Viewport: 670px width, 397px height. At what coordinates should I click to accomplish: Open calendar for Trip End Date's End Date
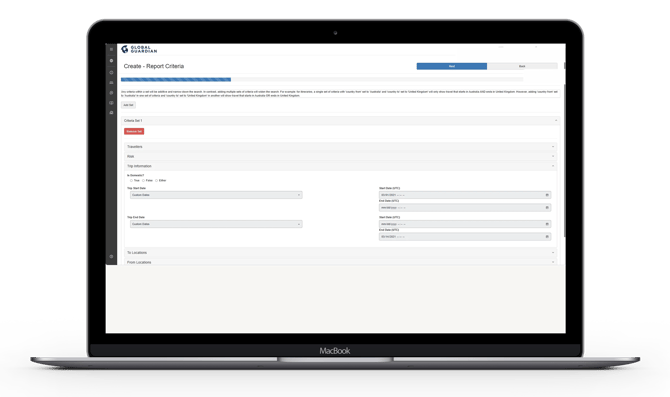click(547, 237)
